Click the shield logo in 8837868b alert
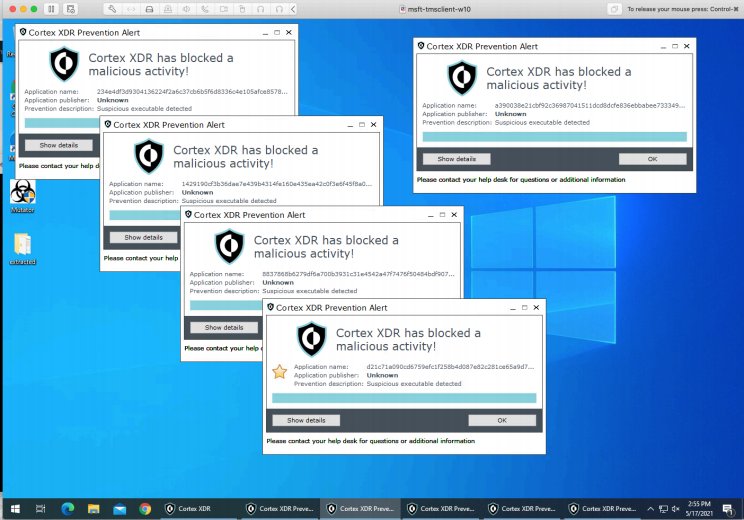This screenshot has height=520, width=744. point(230,246)
